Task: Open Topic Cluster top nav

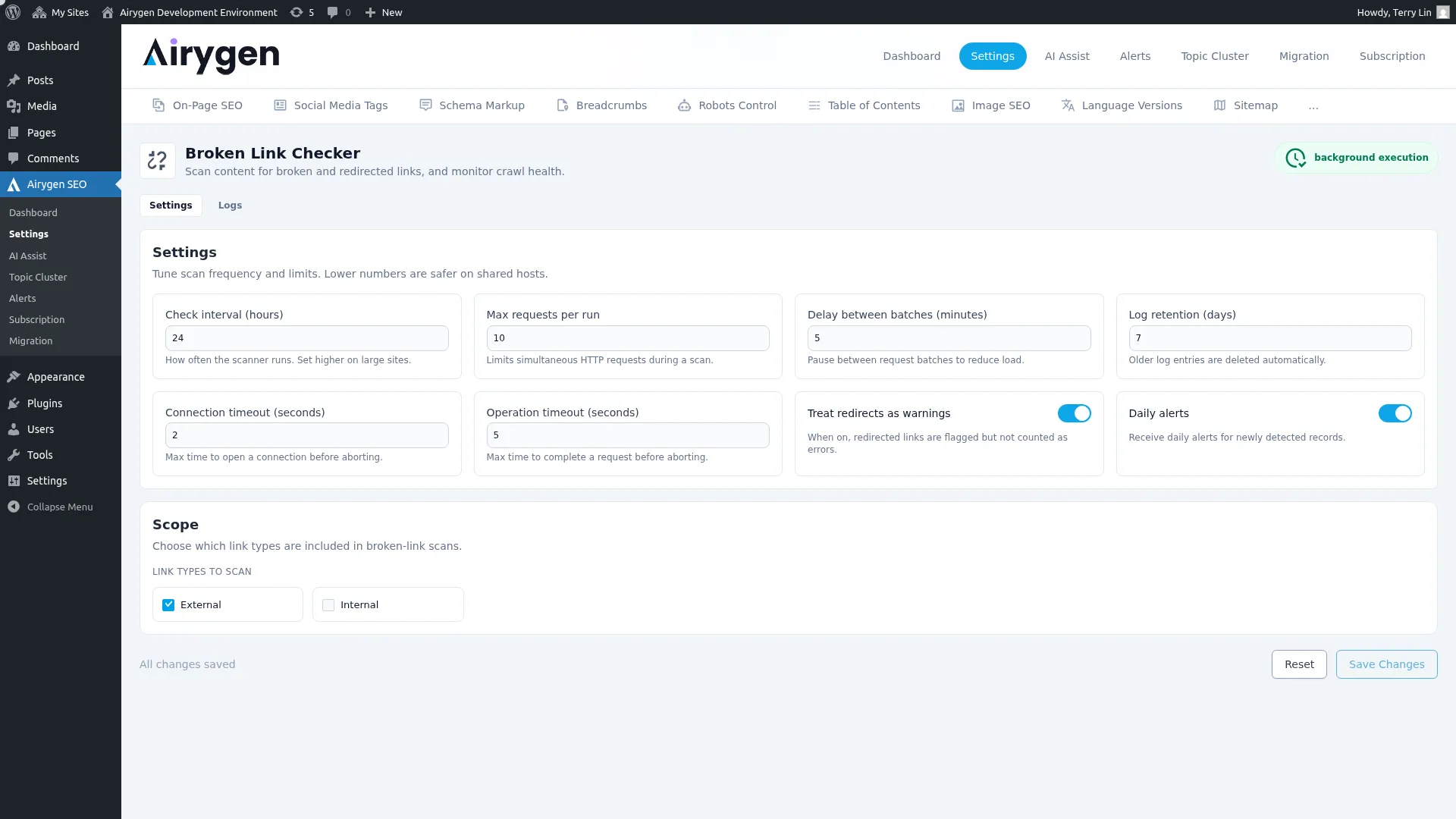Action: click(1214, 56)
